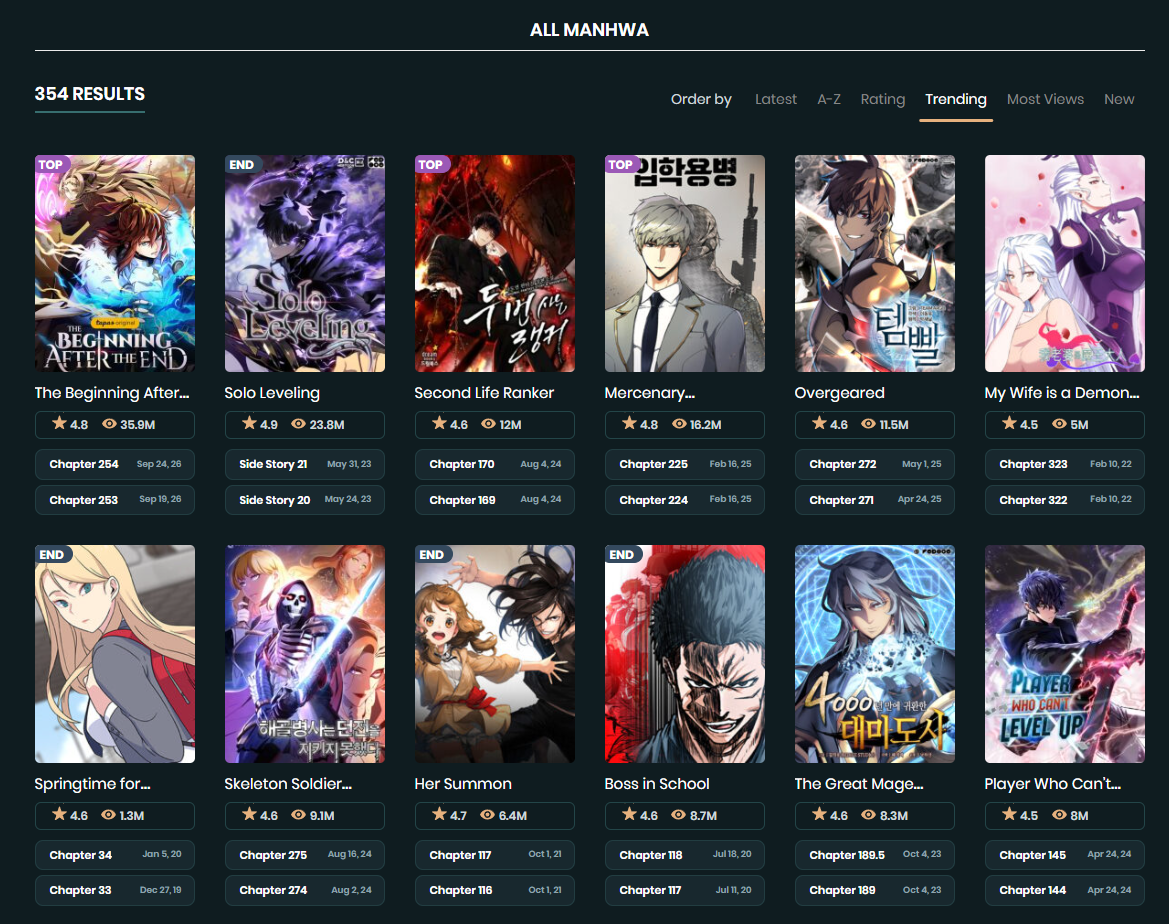Click the star rating icon for Solo Leveling
This screenshot has width=1169, height=924.
[x=249, y=424]
